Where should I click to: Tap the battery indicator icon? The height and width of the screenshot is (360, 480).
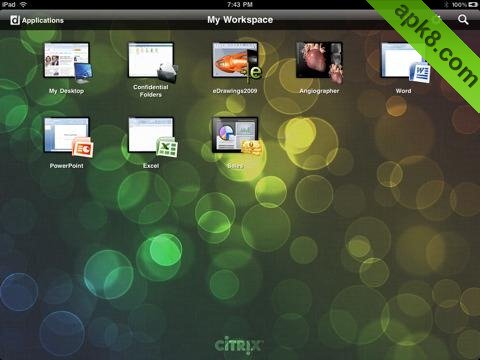pyautogui.click(x=473, y=5)
